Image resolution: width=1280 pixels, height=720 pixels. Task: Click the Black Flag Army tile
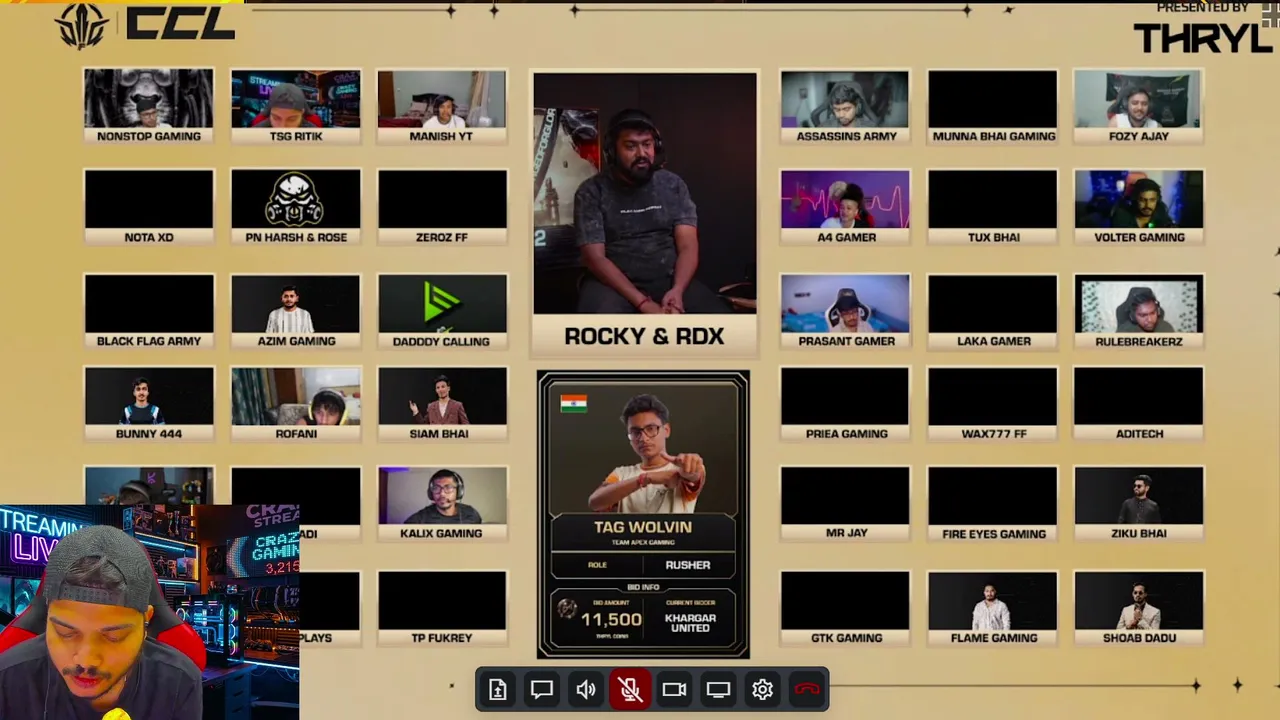pyautogui.click(x=149, y=311)
